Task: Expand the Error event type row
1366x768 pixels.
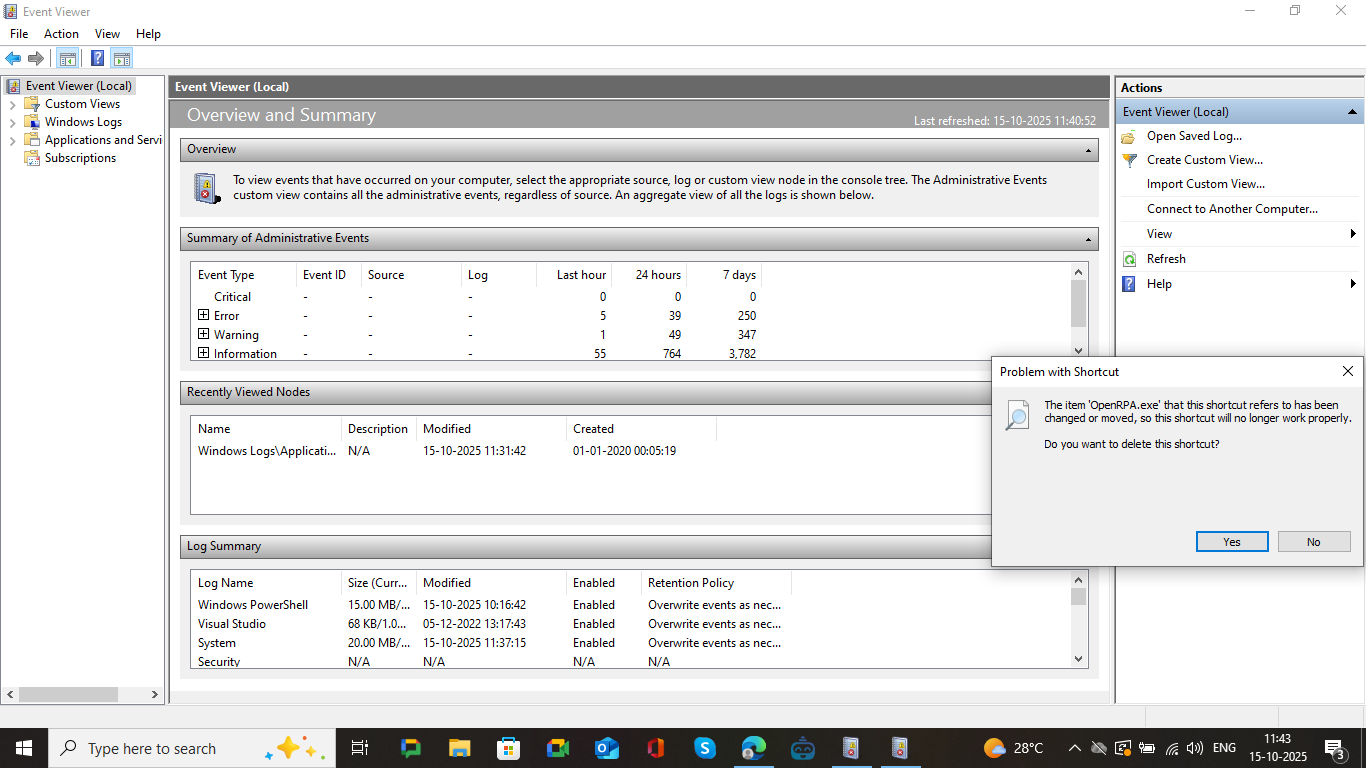Action: pos(203,315)
